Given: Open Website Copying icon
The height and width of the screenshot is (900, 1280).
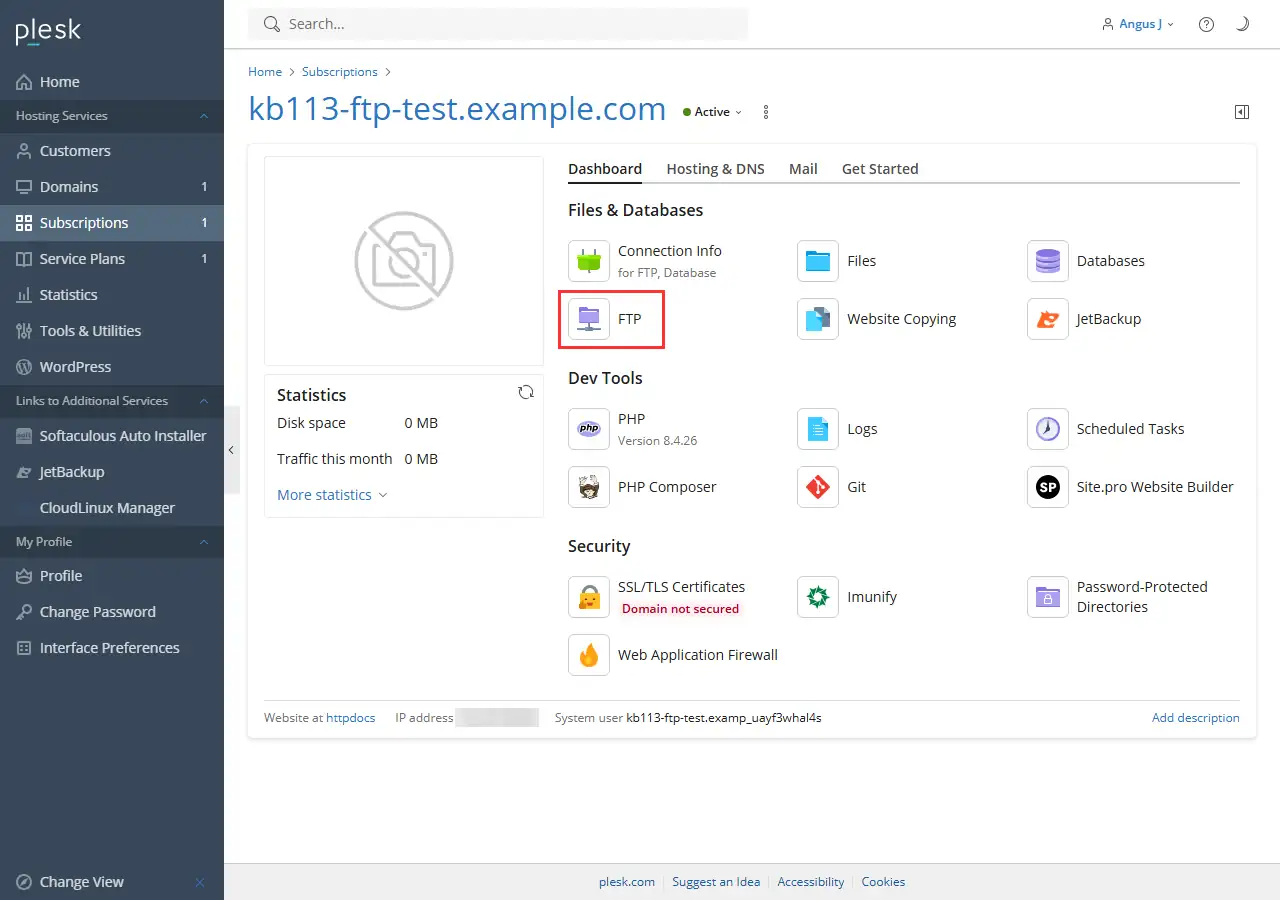Looking at the screenshot, I should (818, 319).
